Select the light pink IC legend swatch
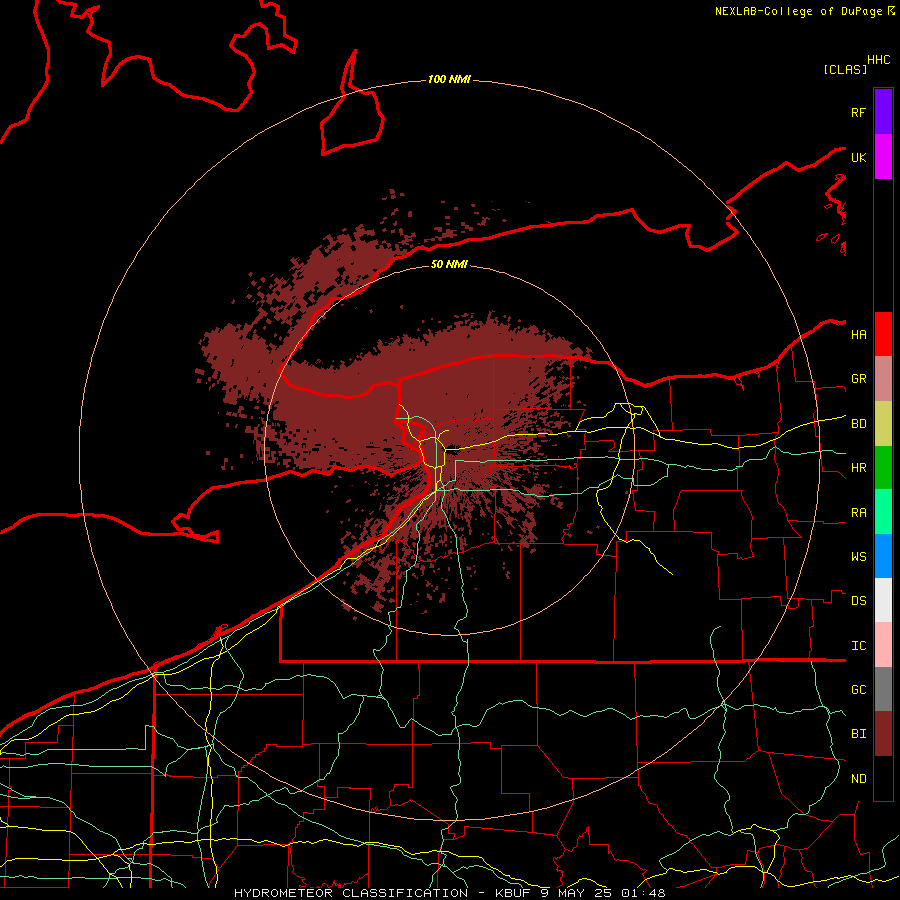Viewport: 900px width, 900px height. pyautogui.click(x=883, y=645)
